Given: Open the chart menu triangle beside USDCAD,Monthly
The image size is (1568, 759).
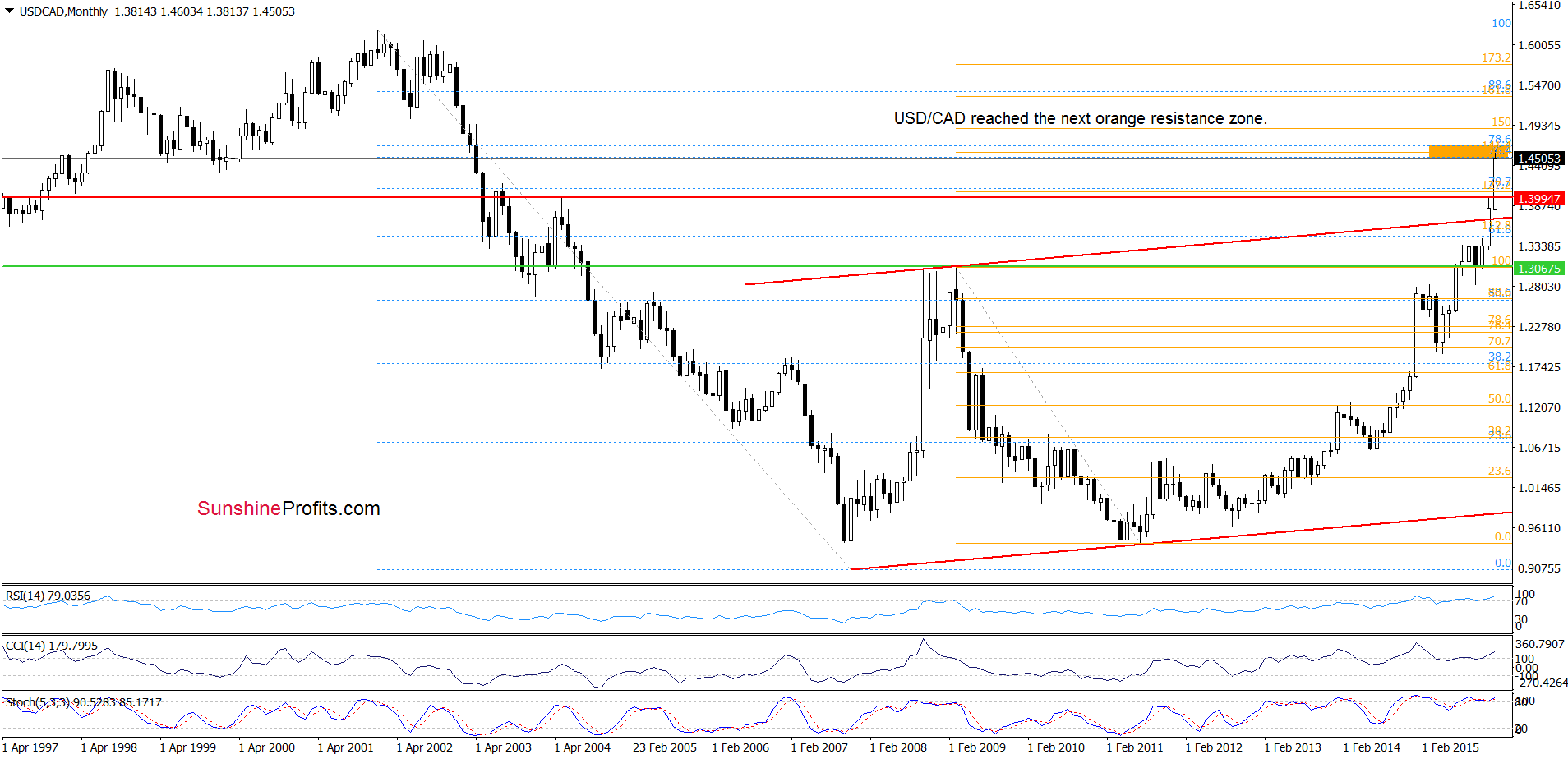Looking at the screenshot, I should point(10,11).
